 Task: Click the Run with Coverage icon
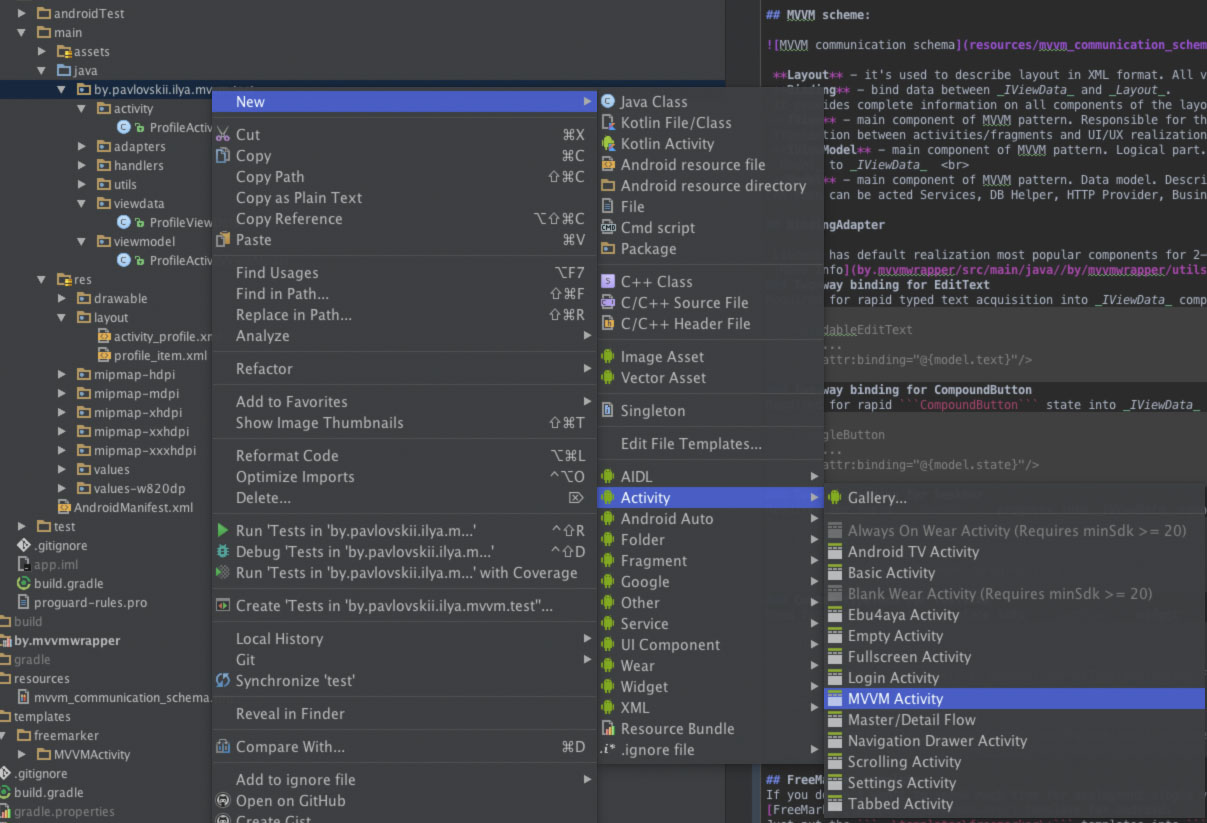[x=223, y=572]
